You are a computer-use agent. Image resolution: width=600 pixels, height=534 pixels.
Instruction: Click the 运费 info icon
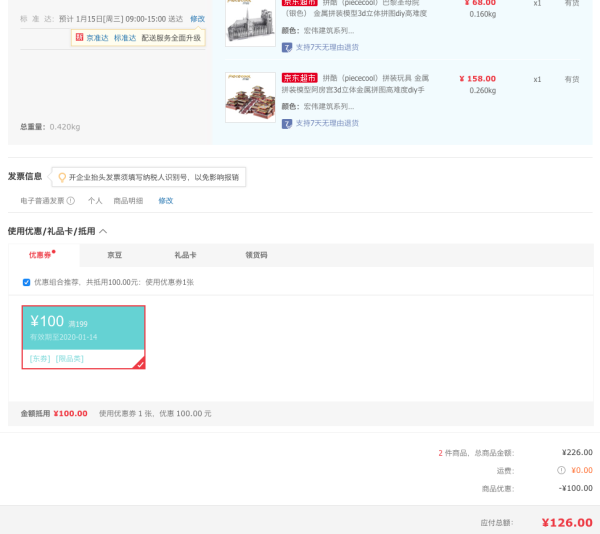tap(561, 471)
